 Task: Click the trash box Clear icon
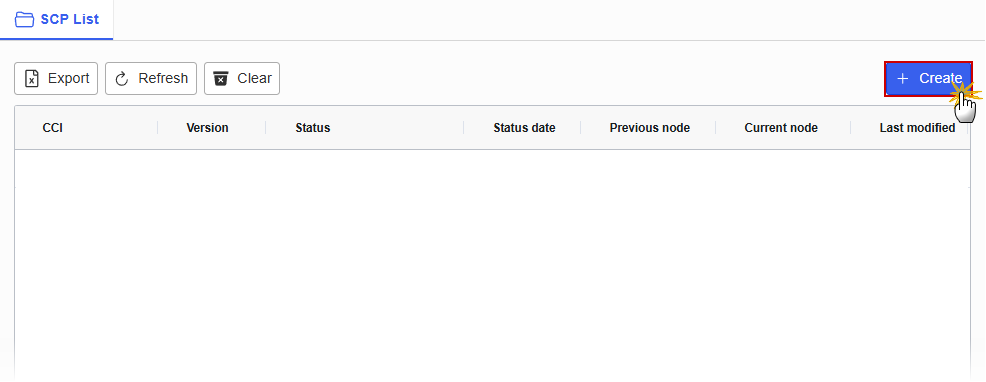[221, 79]
